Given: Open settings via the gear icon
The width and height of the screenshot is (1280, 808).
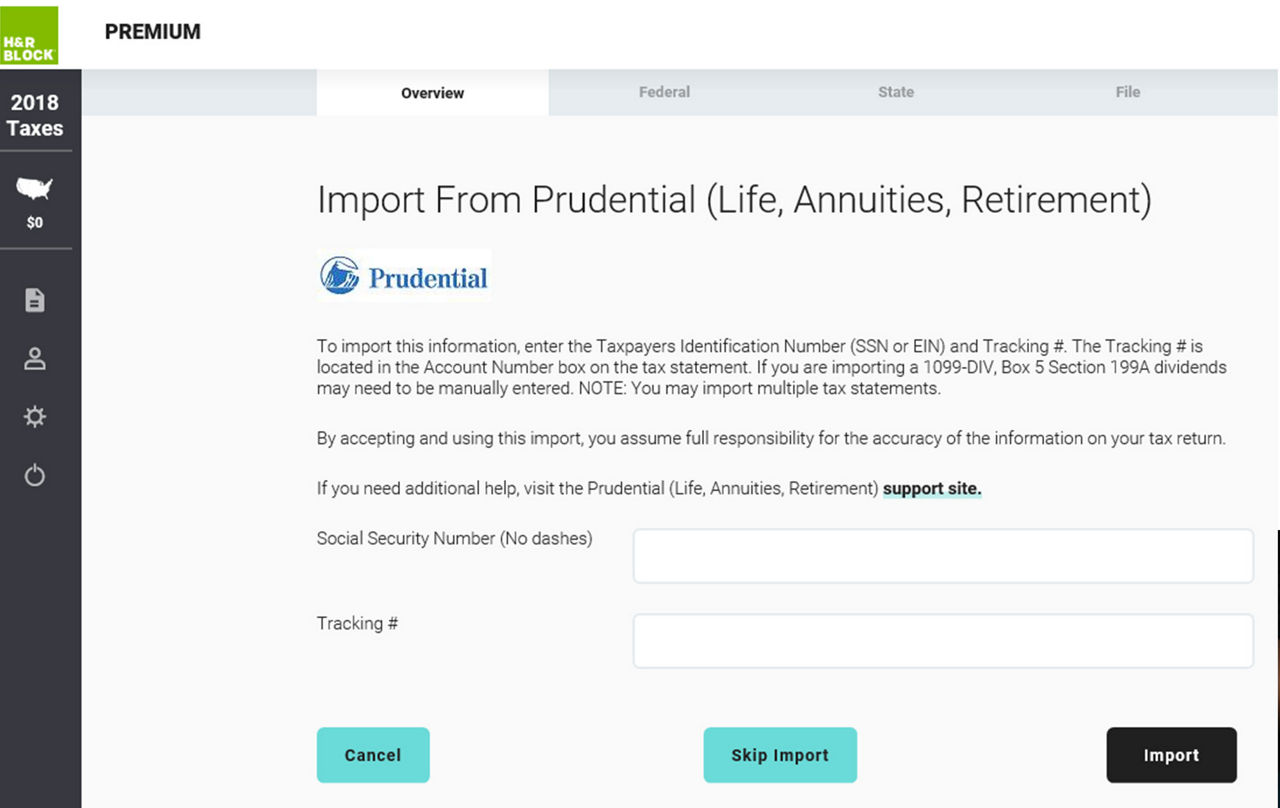Looking at the screenshot, I should (36, 416).
